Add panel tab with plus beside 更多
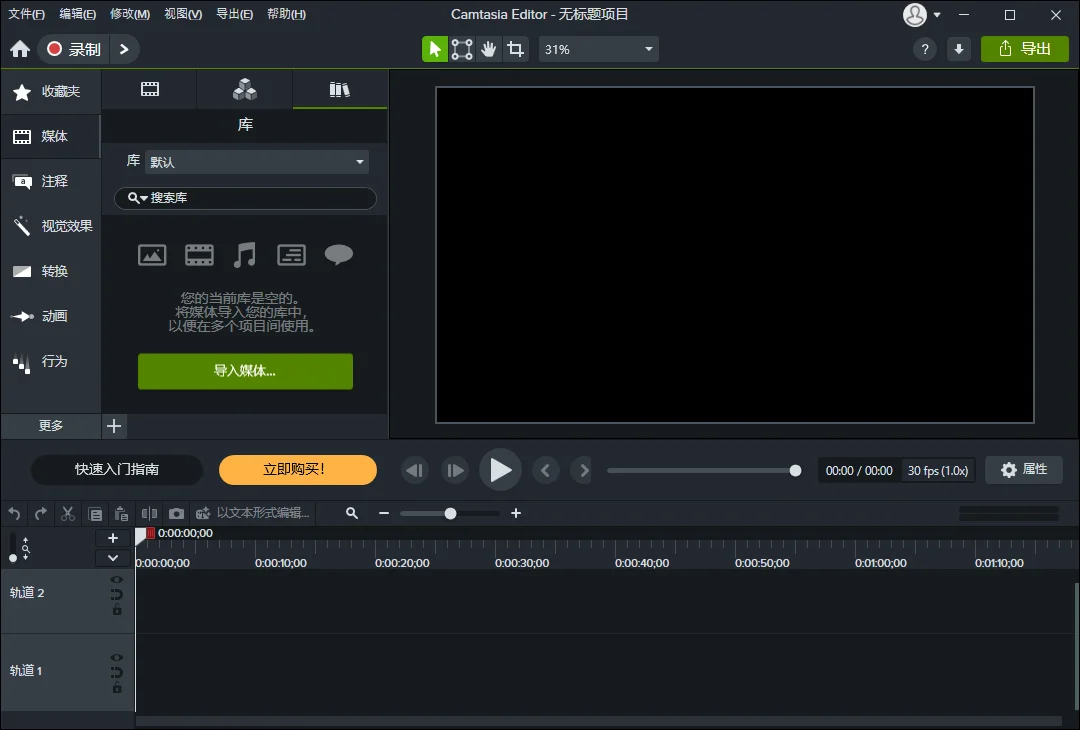 click(114, 426)
